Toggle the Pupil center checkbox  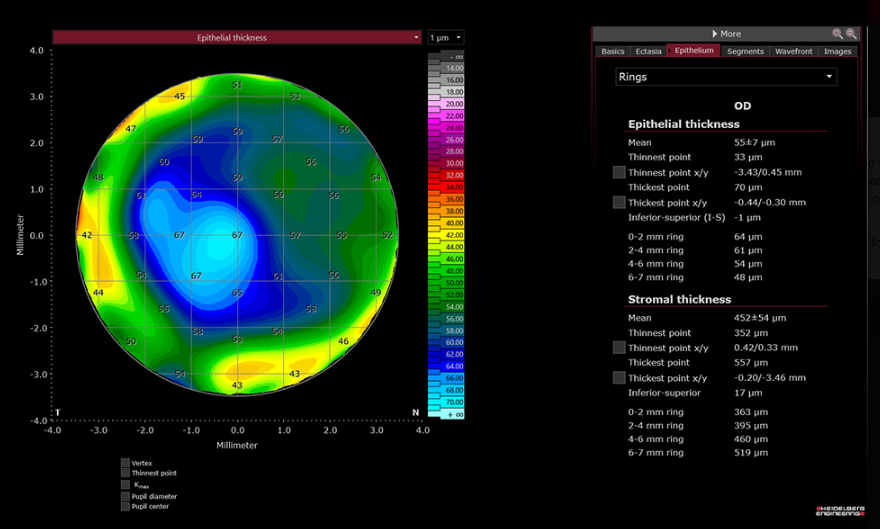[x=125, y=507]
